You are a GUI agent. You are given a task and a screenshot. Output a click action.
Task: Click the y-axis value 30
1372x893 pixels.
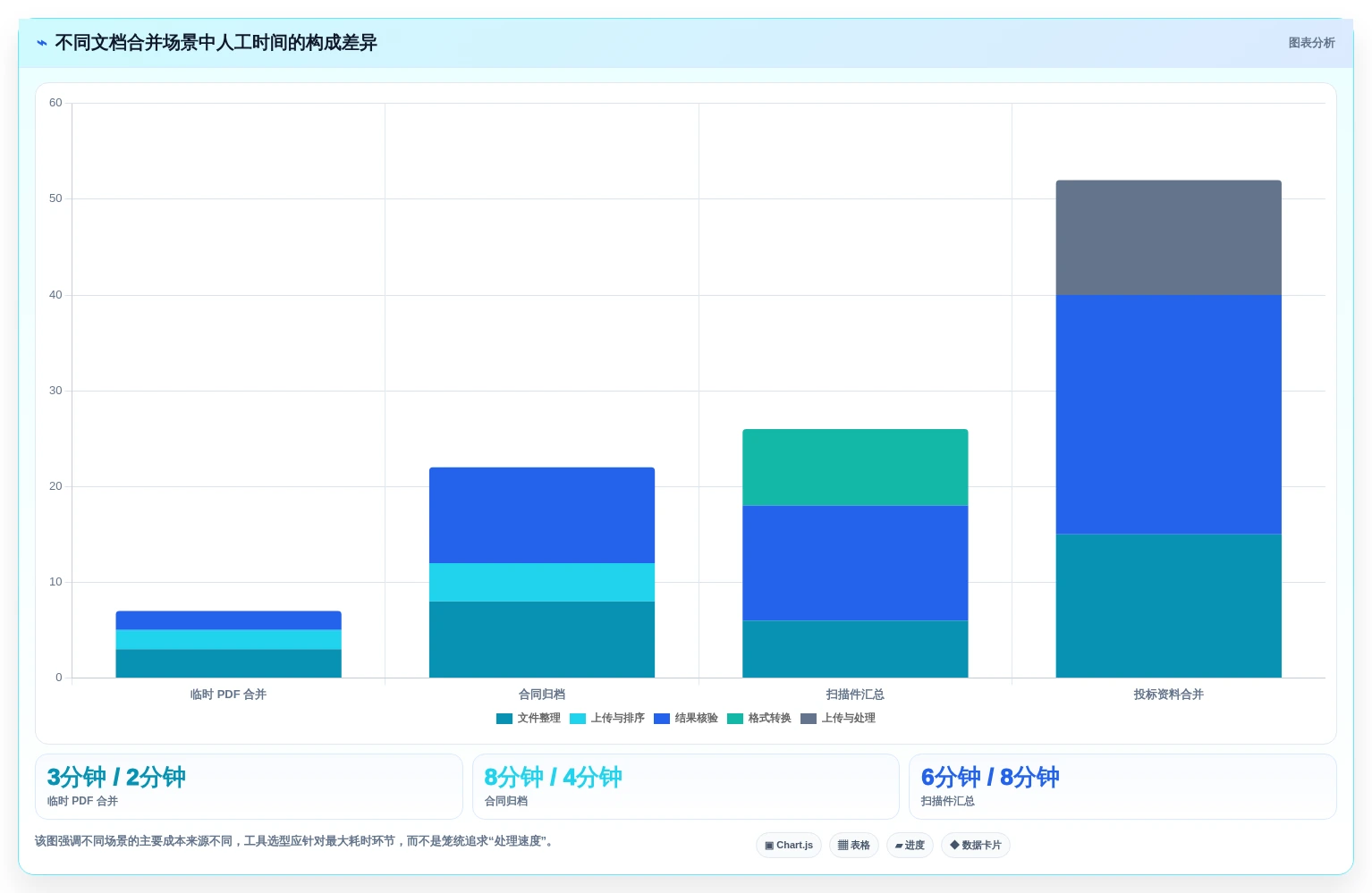click(55, 391)
